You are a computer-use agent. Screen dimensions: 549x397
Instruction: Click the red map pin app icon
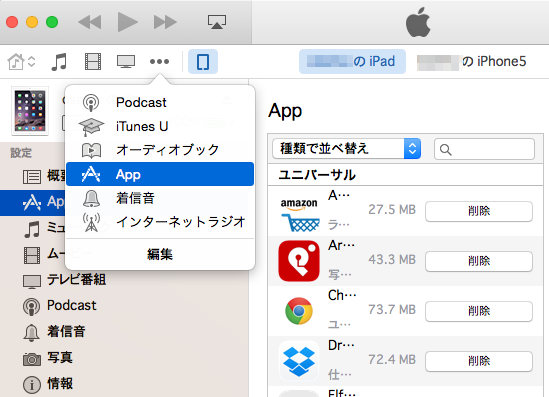pos(299,261)
